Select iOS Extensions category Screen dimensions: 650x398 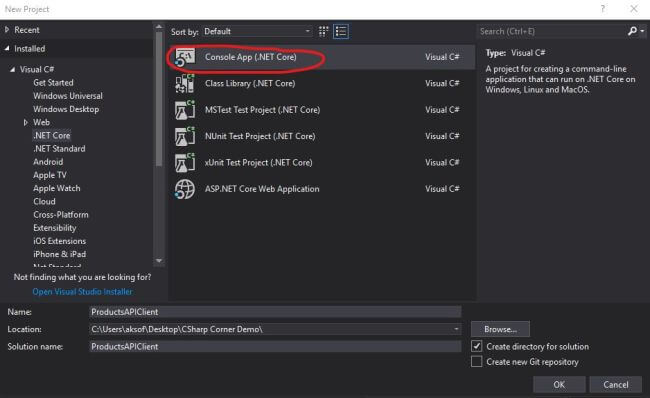pos(59,241)
